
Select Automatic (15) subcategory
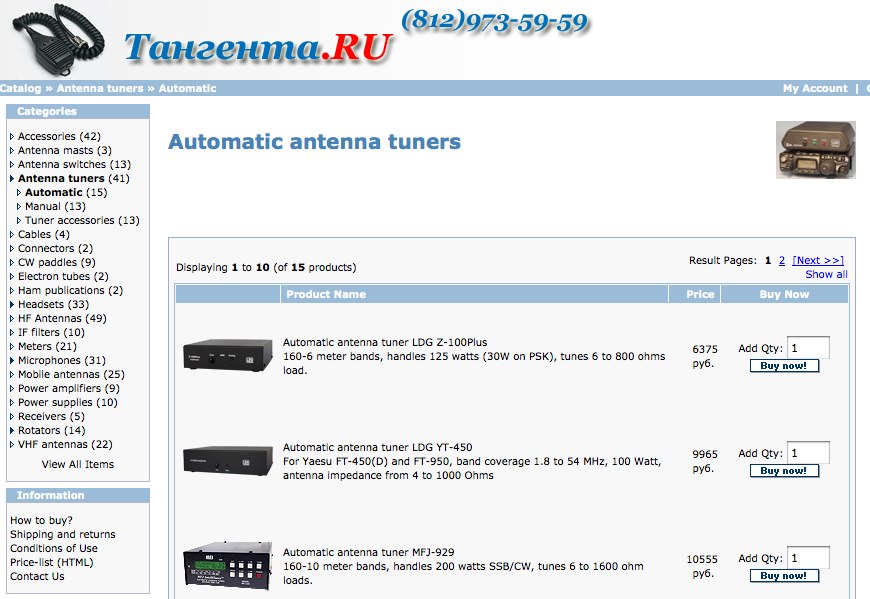coord(66,192)
